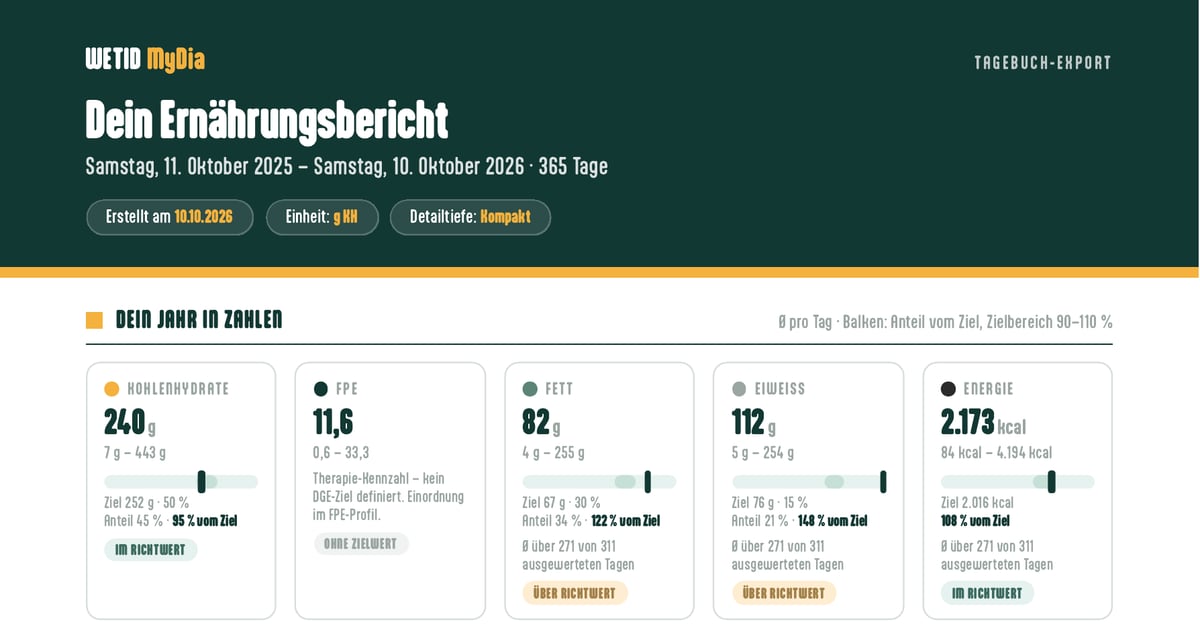Click the date range line with 365 Tage
The width and height of the screenshot is (1200, 630).
[347, 166]
